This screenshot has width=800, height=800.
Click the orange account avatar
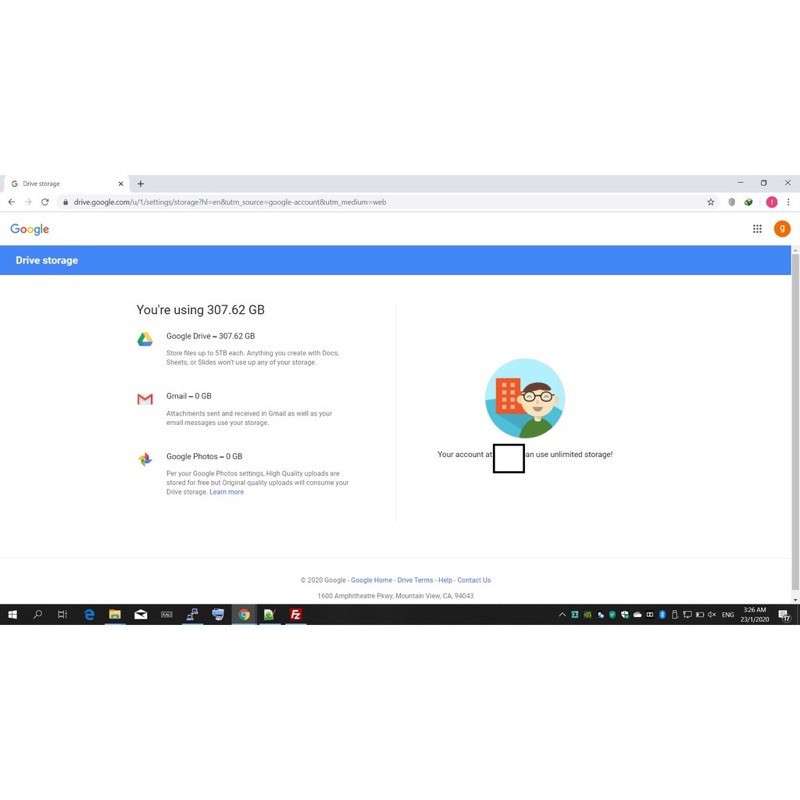[x=782, y=229]
